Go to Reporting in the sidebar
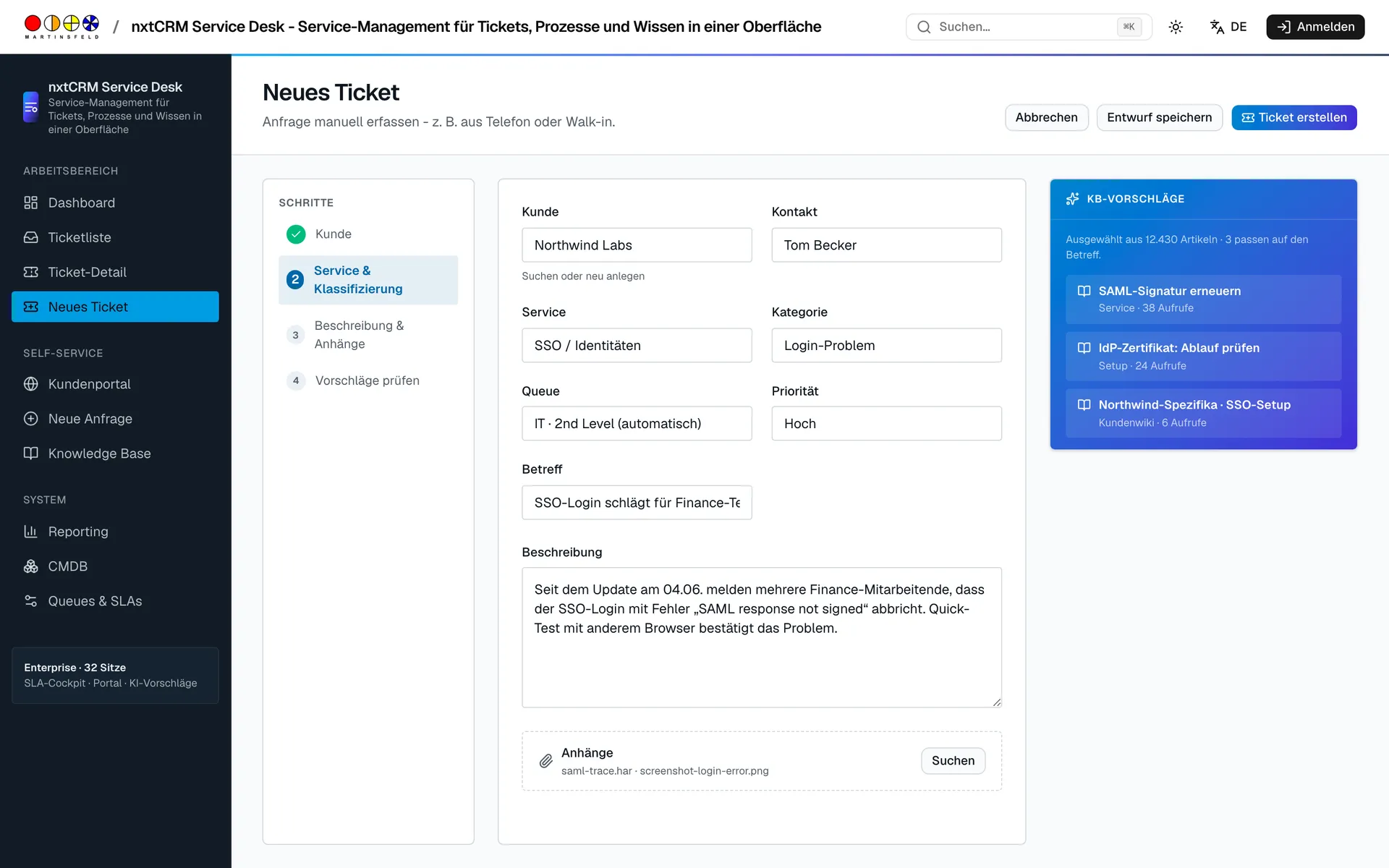 pyautogui.click(x=115, y=532)
